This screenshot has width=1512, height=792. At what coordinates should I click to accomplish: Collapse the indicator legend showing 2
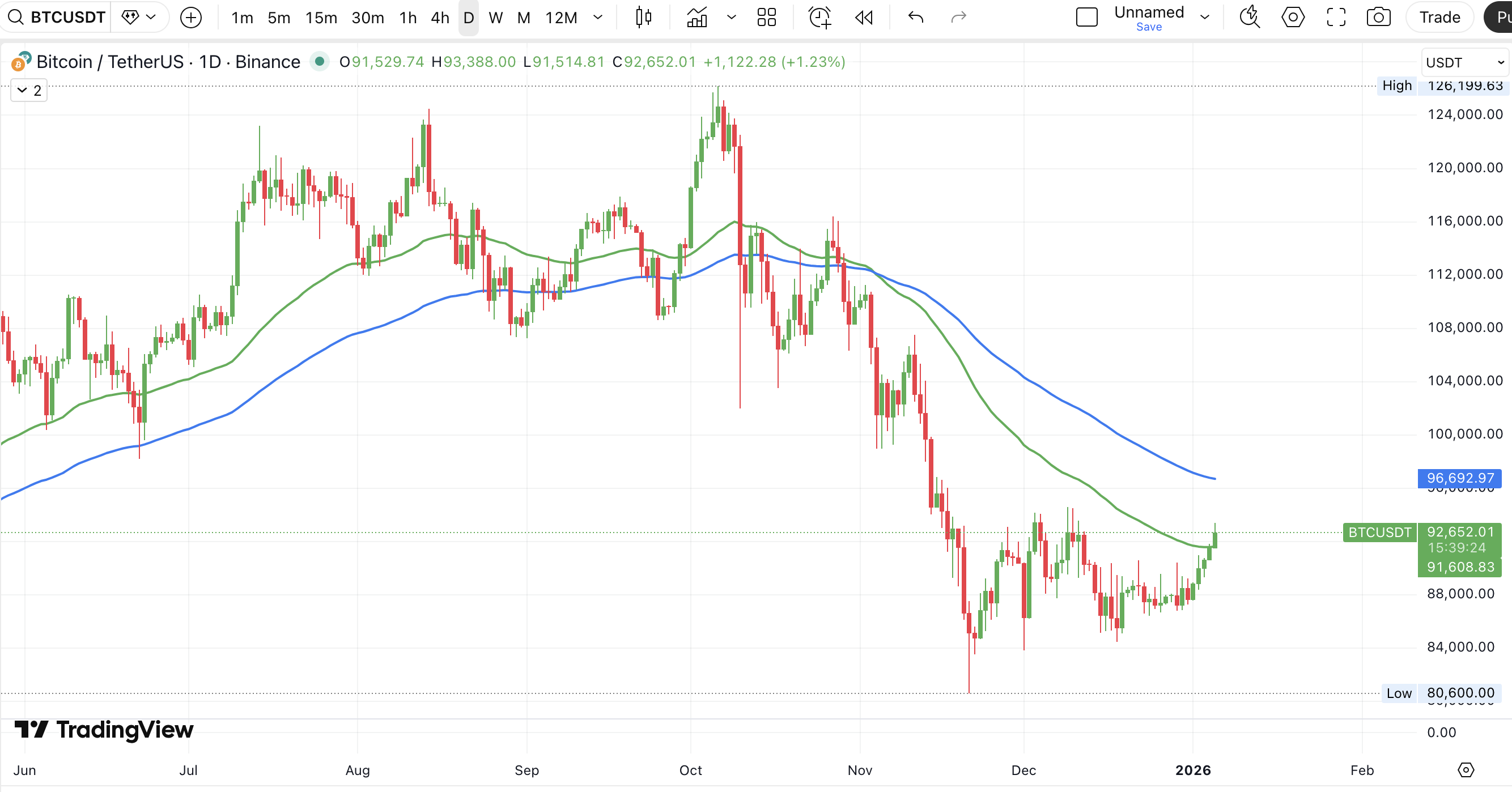click(x=29, y=90)
